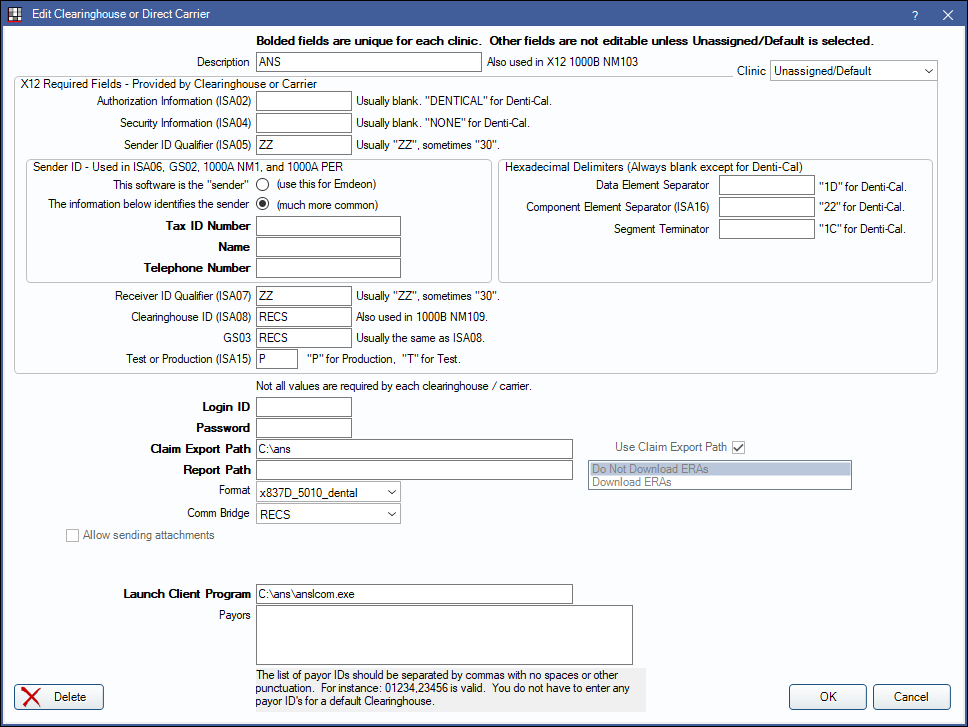968x727 pixels.
Task: Click the Cancel button
Action: tap(911, 697)
